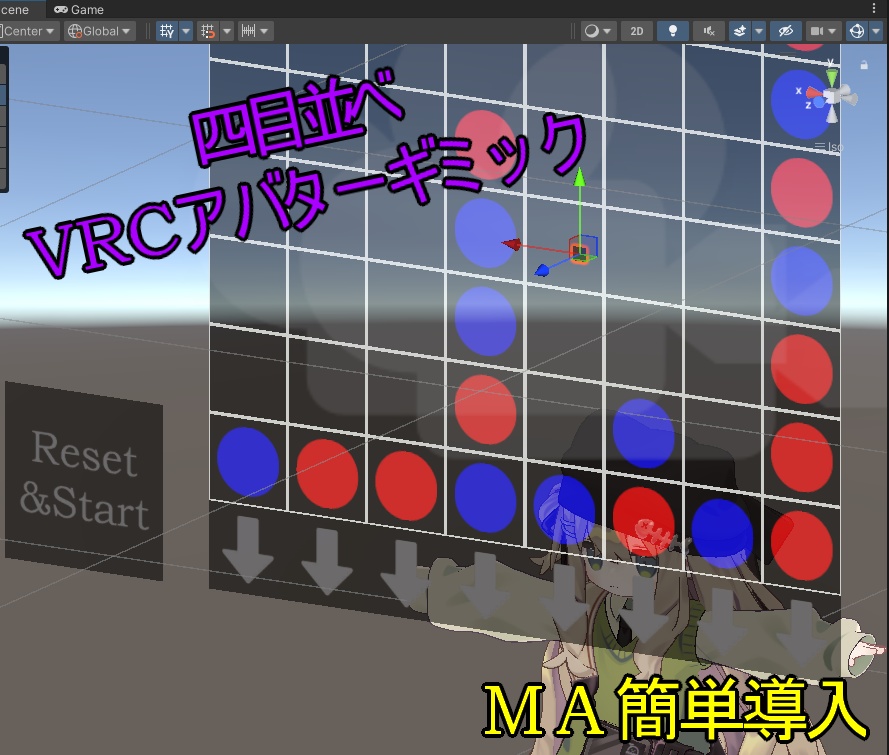Toggle 2D view mode

coord(637,31)
